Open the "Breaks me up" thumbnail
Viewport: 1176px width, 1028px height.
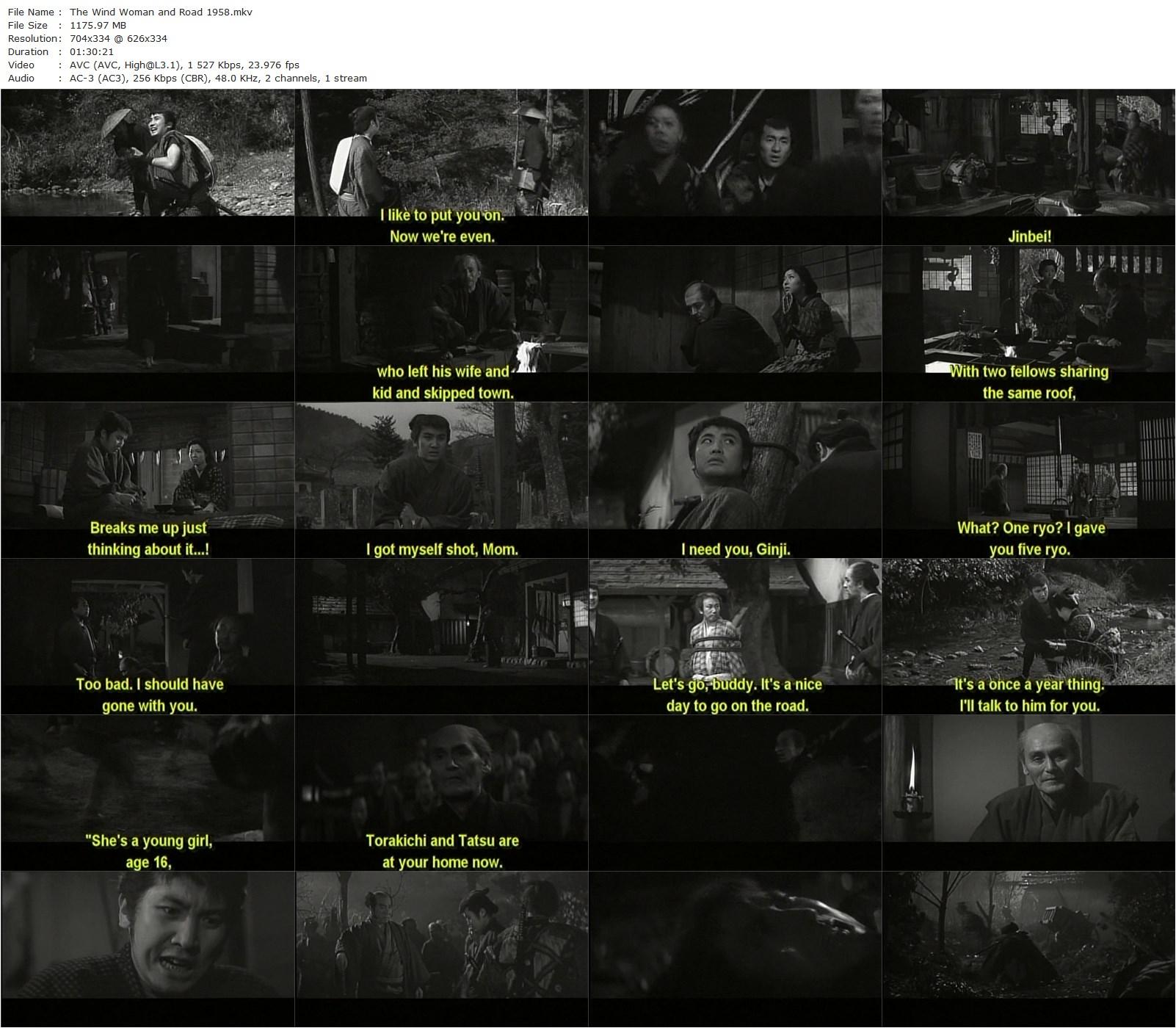coord(148,480)
